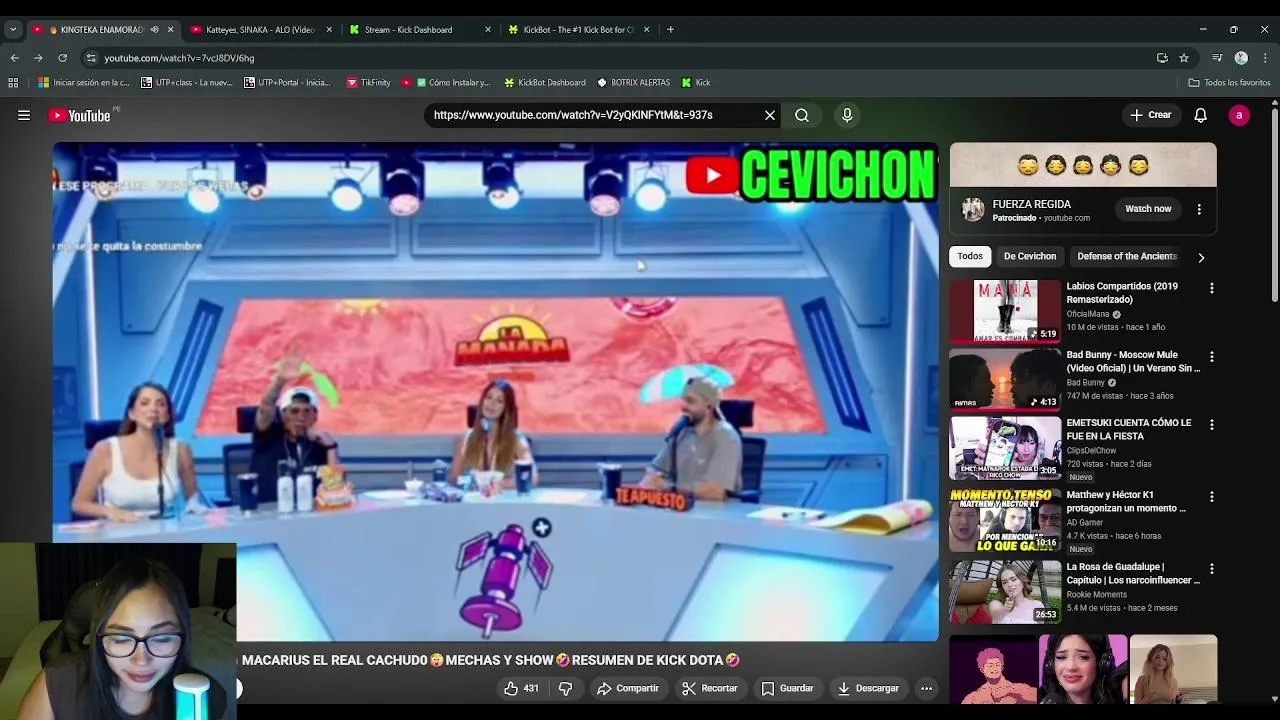Like the video with thumbs up
The image size is (1280, 720).
coord(521,688)
